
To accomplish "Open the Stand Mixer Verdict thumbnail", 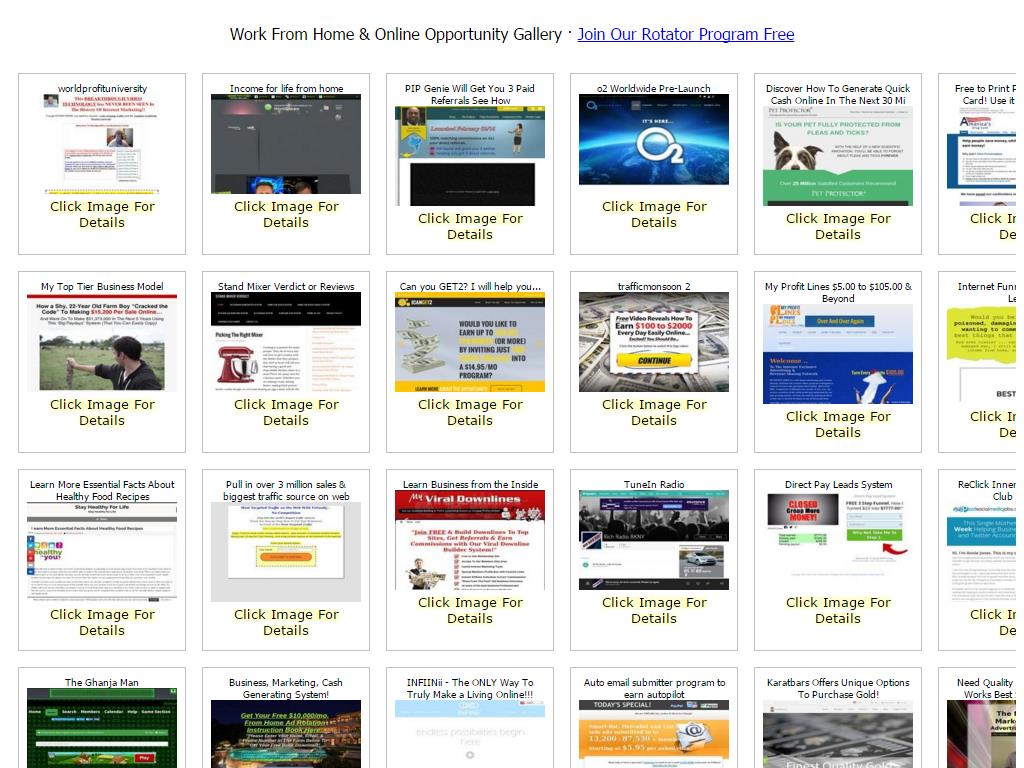I will point(286,342).
